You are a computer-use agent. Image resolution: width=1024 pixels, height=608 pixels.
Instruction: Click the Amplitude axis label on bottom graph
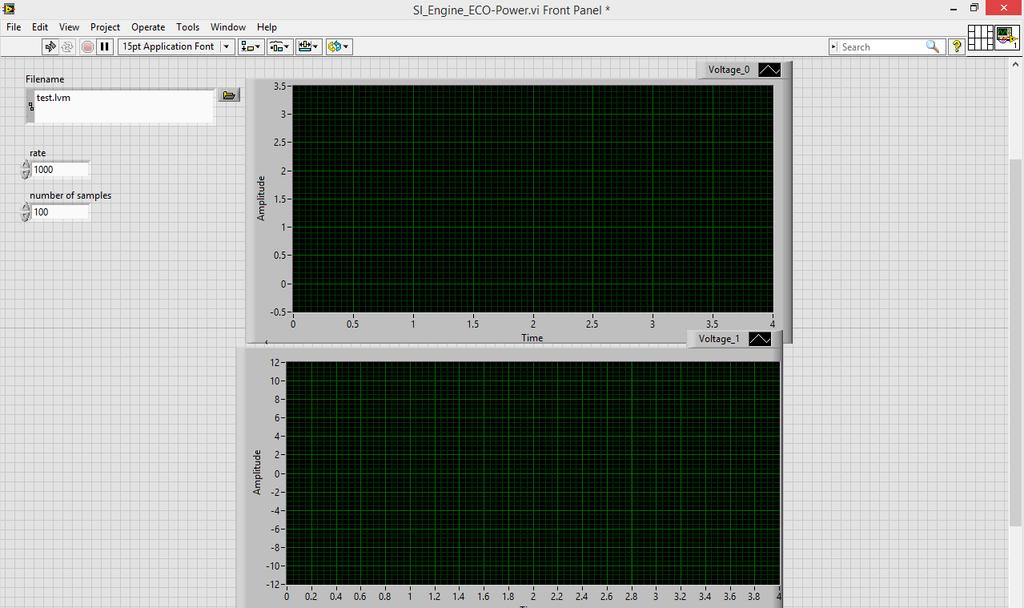tap(257, 472)
